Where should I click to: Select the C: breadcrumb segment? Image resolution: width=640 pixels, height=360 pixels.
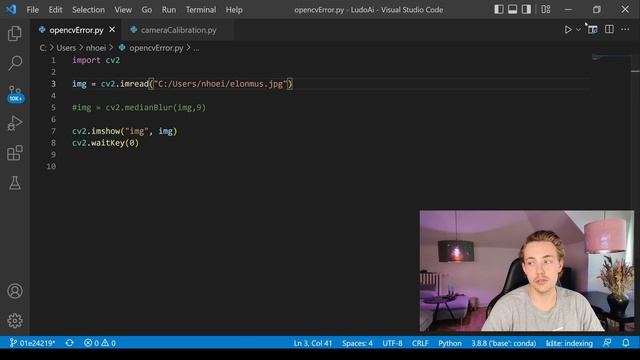tap(43, 48)
